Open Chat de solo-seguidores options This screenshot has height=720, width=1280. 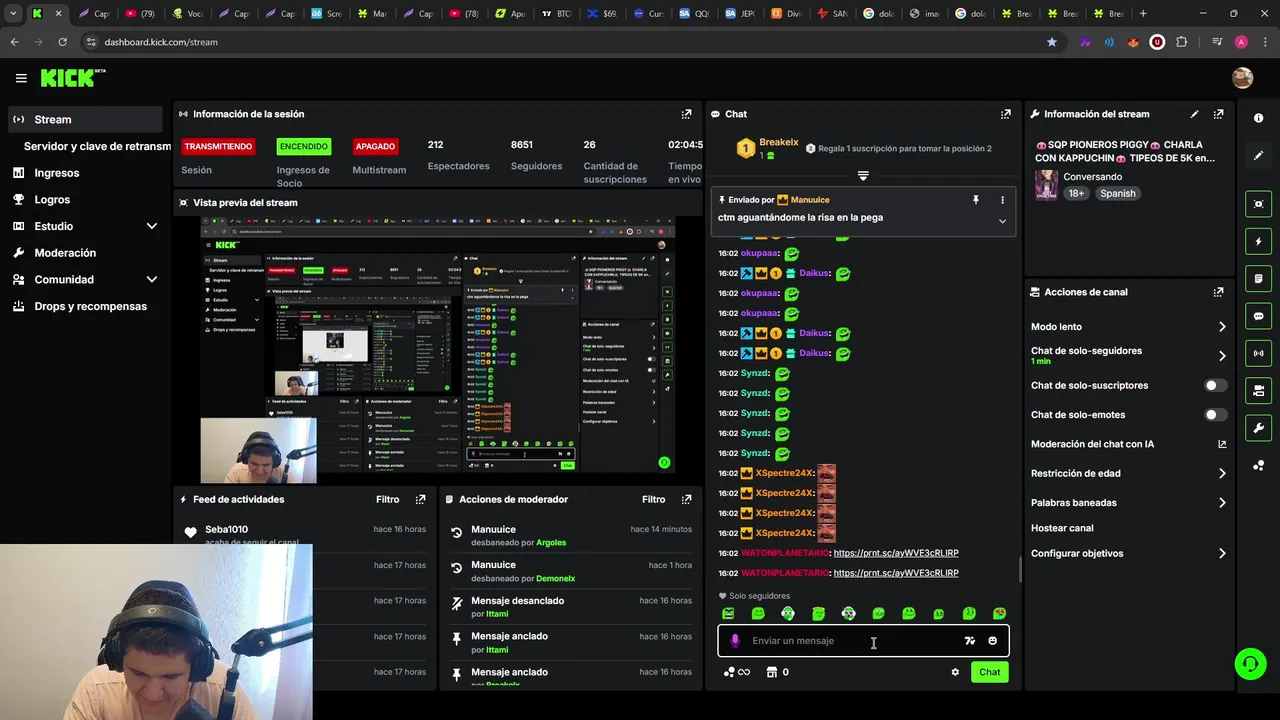pyautogui.click(x=1128, y=355)
